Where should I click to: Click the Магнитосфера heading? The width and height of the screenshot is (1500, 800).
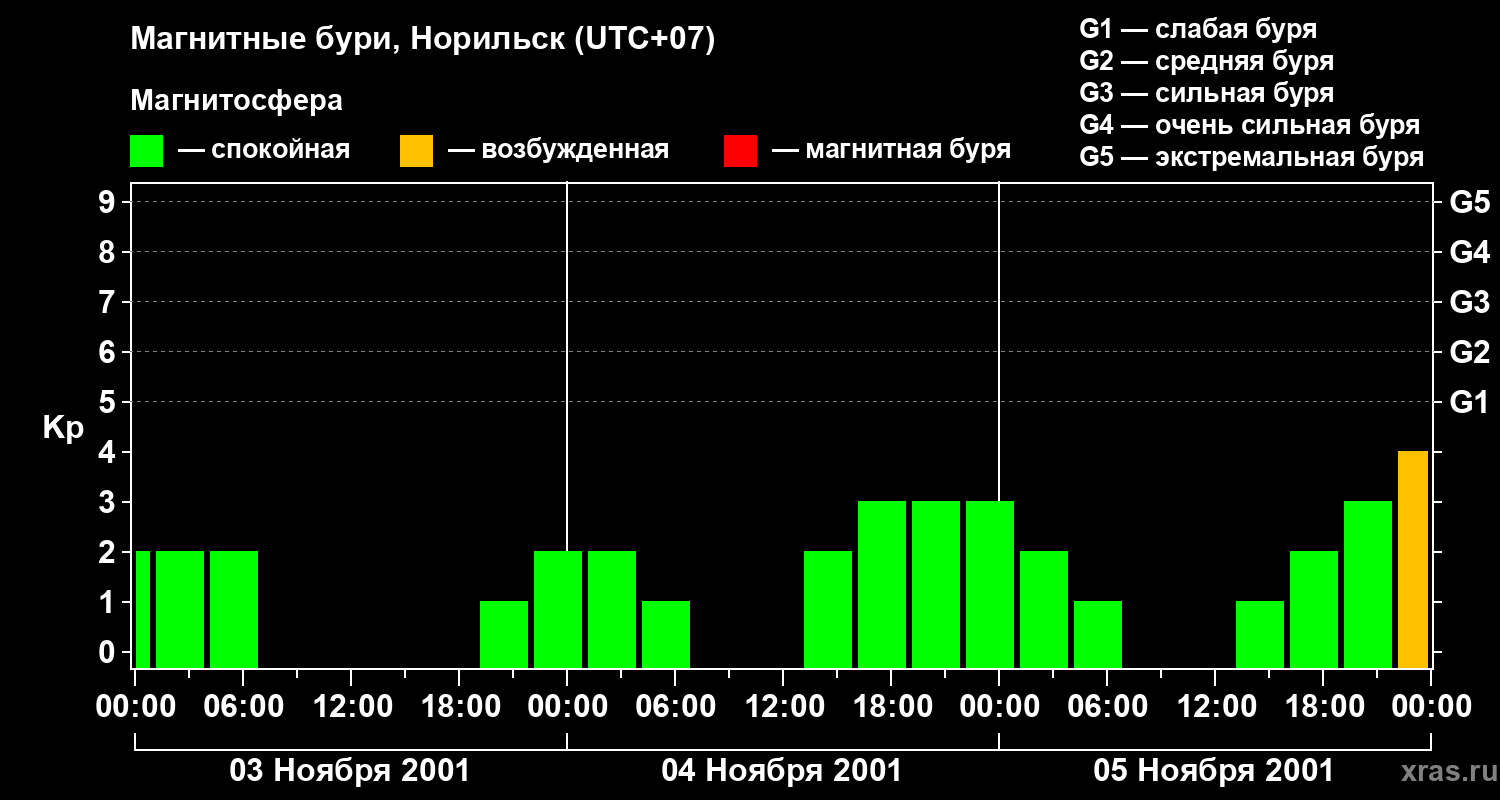tap(236, 101)
